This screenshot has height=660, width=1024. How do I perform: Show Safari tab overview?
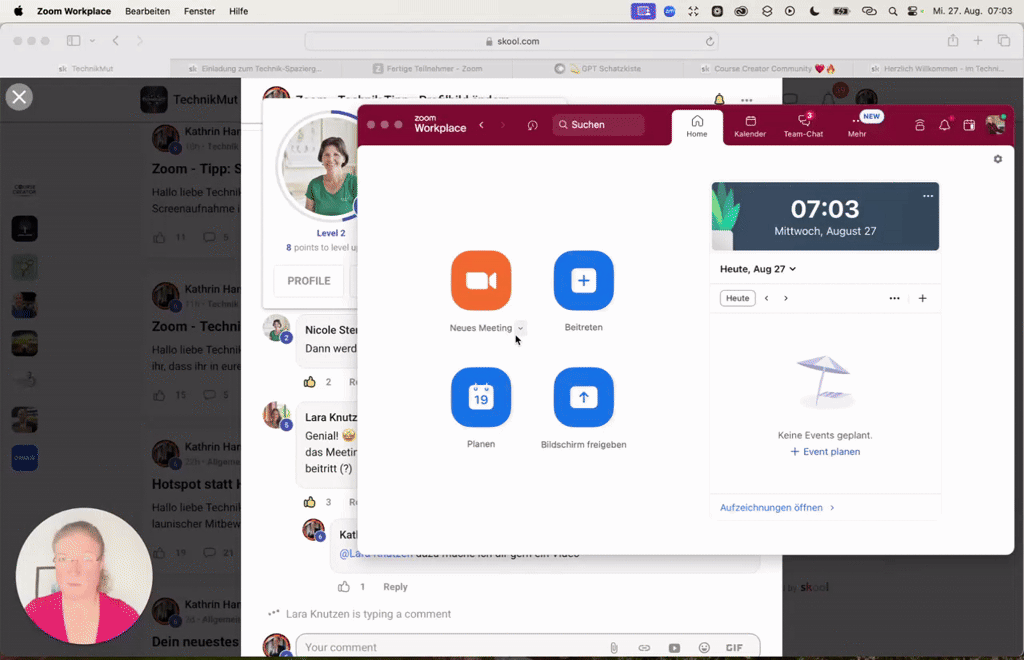[1004, 40]
